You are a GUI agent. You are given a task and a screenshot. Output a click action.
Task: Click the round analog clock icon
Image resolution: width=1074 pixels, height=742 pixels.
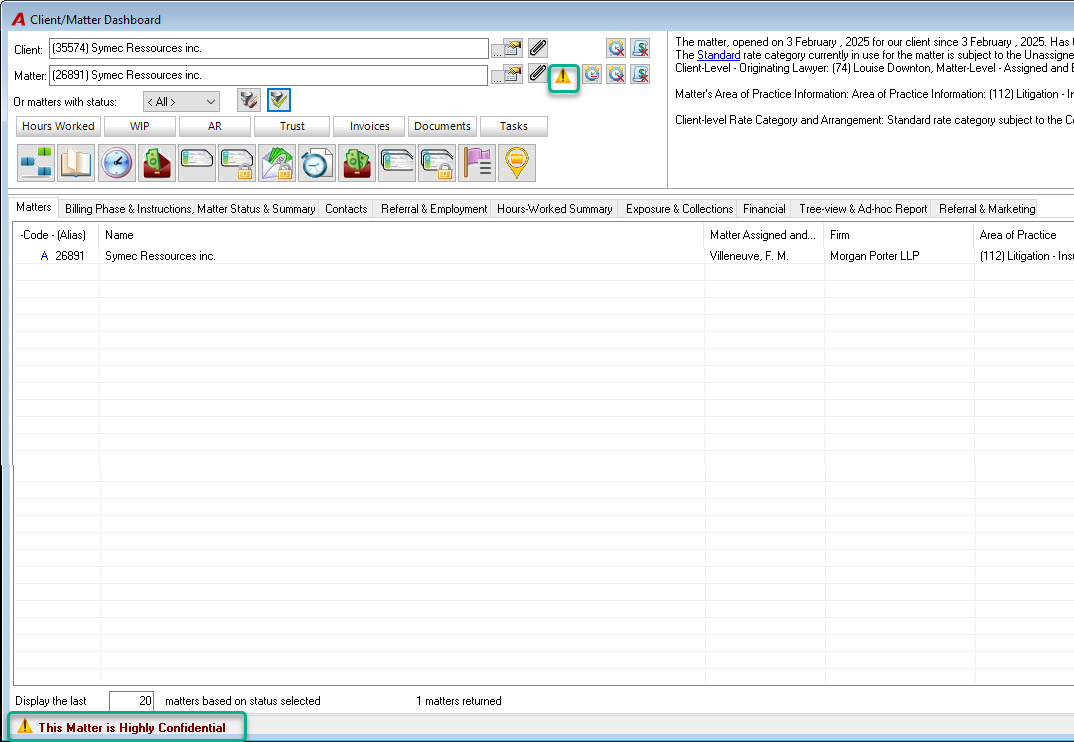pos(116,162)
